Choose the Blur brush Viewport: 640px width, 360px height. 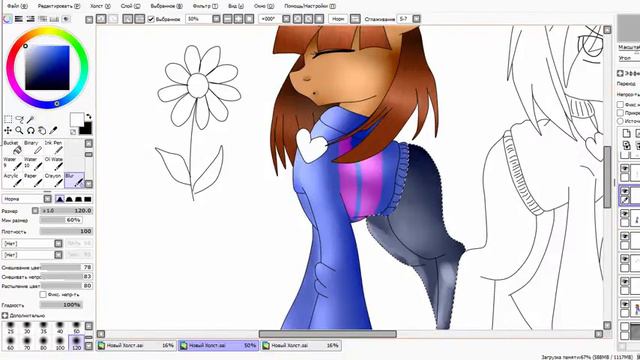click(x=74, y=180)
